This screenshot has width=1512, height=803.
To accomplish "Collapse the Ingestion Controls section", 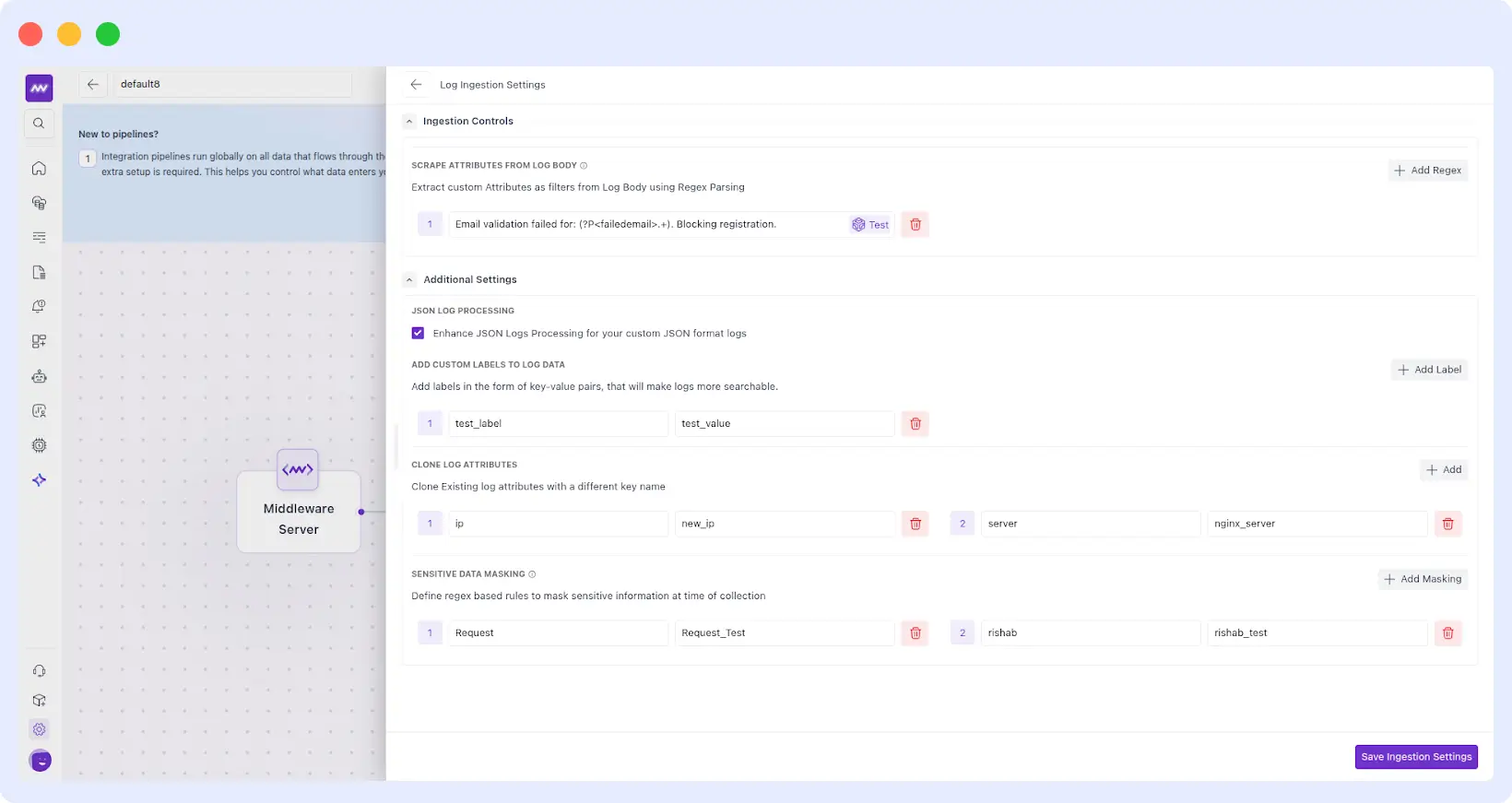I will click(409, 122).
